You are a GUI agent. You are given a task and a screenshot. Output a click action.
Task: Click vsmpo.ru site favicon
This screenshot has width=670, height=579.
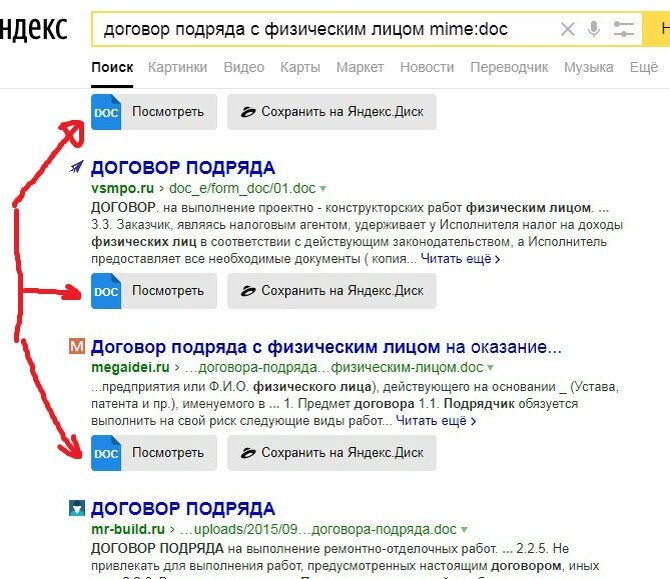[x=76, y=167]
